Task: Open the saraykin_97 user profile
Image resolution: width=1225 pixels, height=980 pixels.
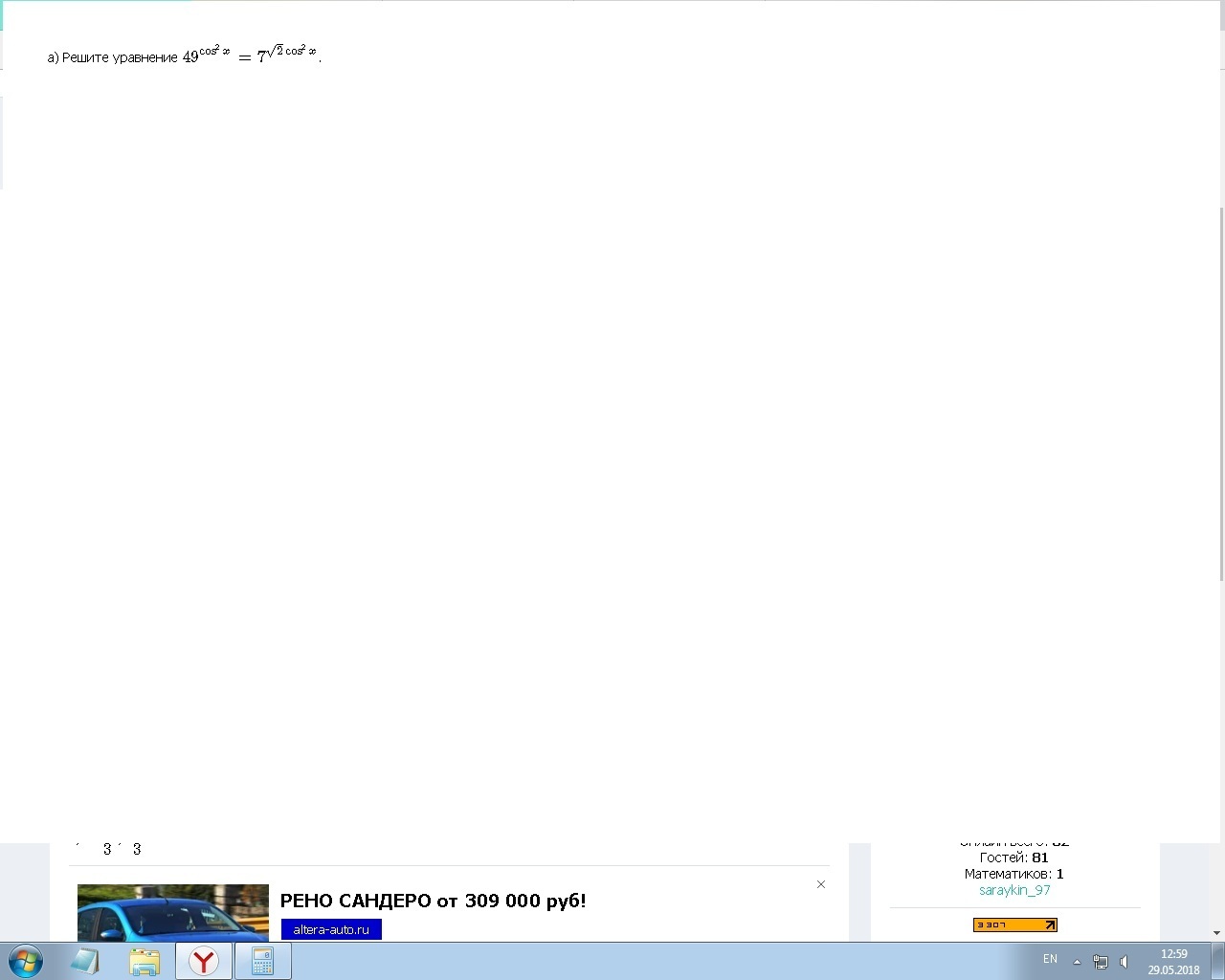Action: click(x=1014, y=889)
